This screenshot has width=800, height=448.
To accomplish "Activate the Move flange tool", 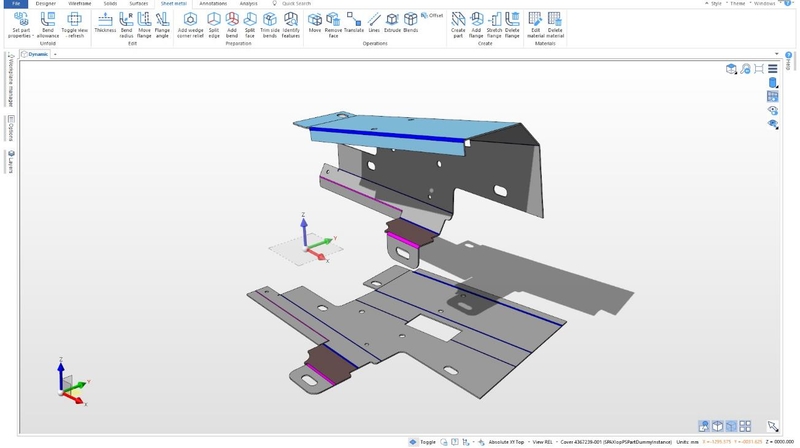I will [x=144, y=25].
